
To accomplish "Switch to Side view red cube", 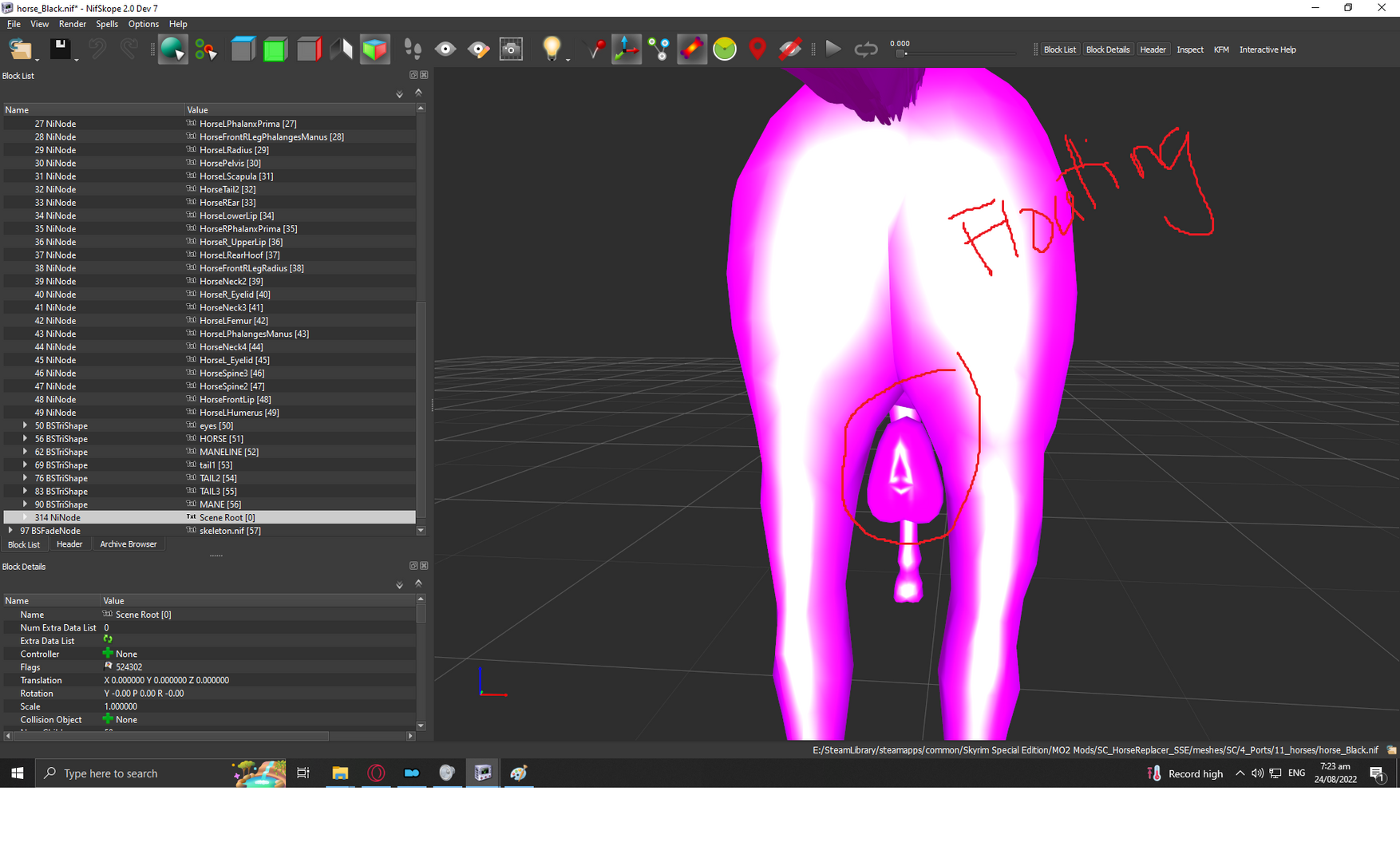I will pyautogui.click(x=308, y=49).
